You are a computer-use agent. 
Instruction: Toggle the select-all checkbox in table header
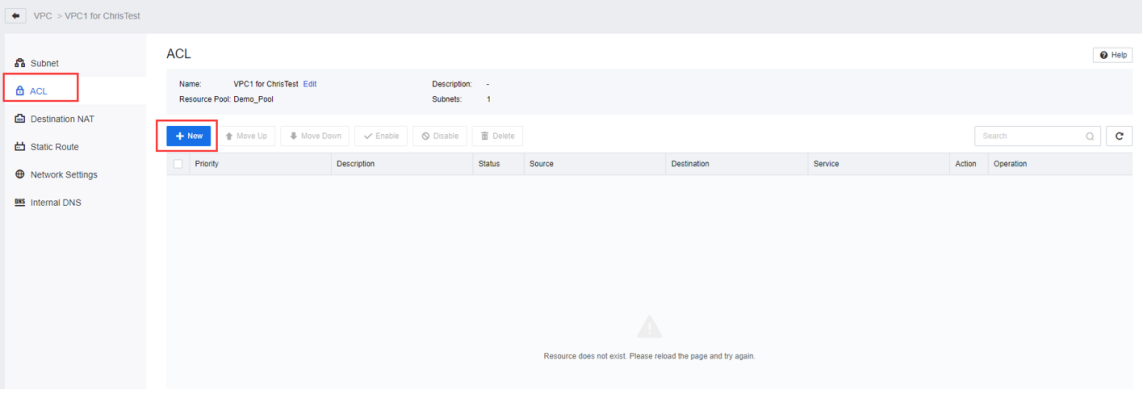click(178, 165)
